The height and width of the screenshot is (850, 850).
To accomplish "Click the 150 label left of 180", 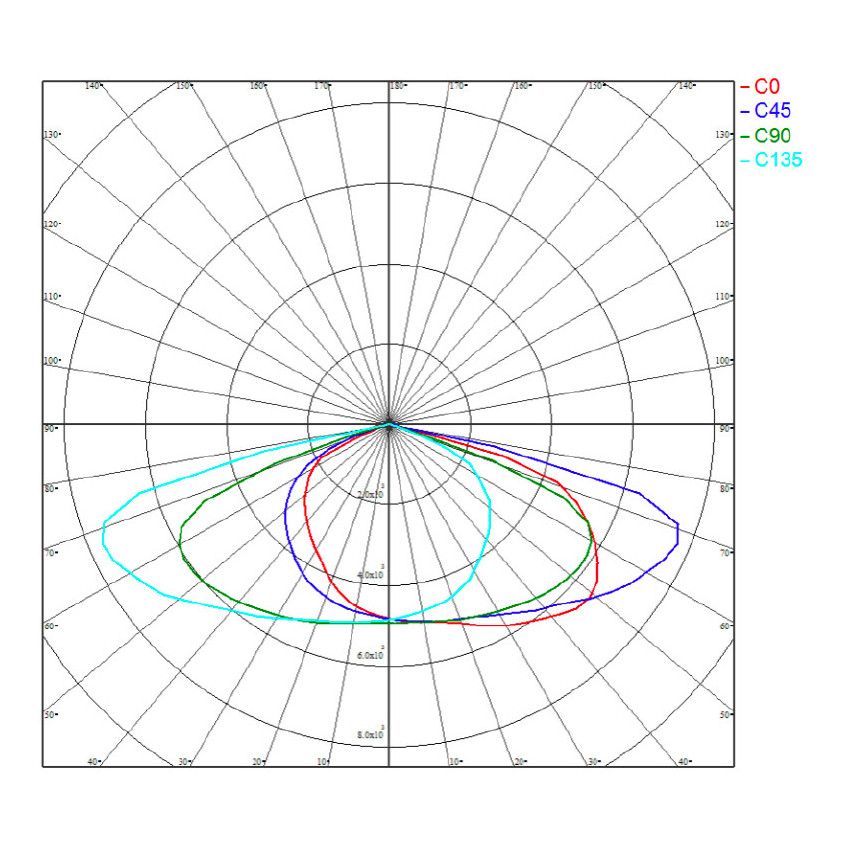I will pyautogui.click(x=183, y=86).
